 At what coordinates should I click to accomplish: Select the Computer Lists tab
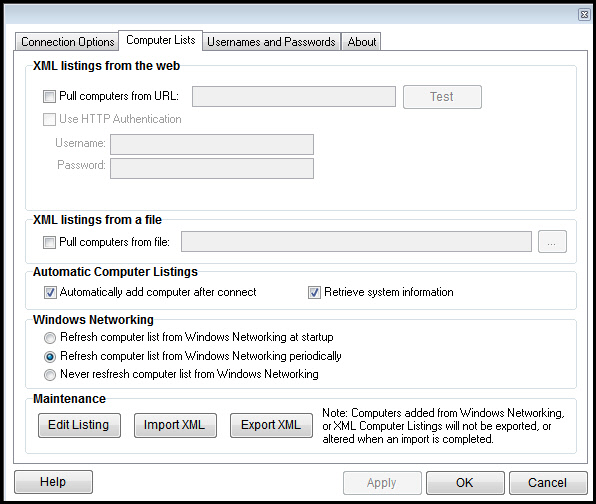point(160,40)
